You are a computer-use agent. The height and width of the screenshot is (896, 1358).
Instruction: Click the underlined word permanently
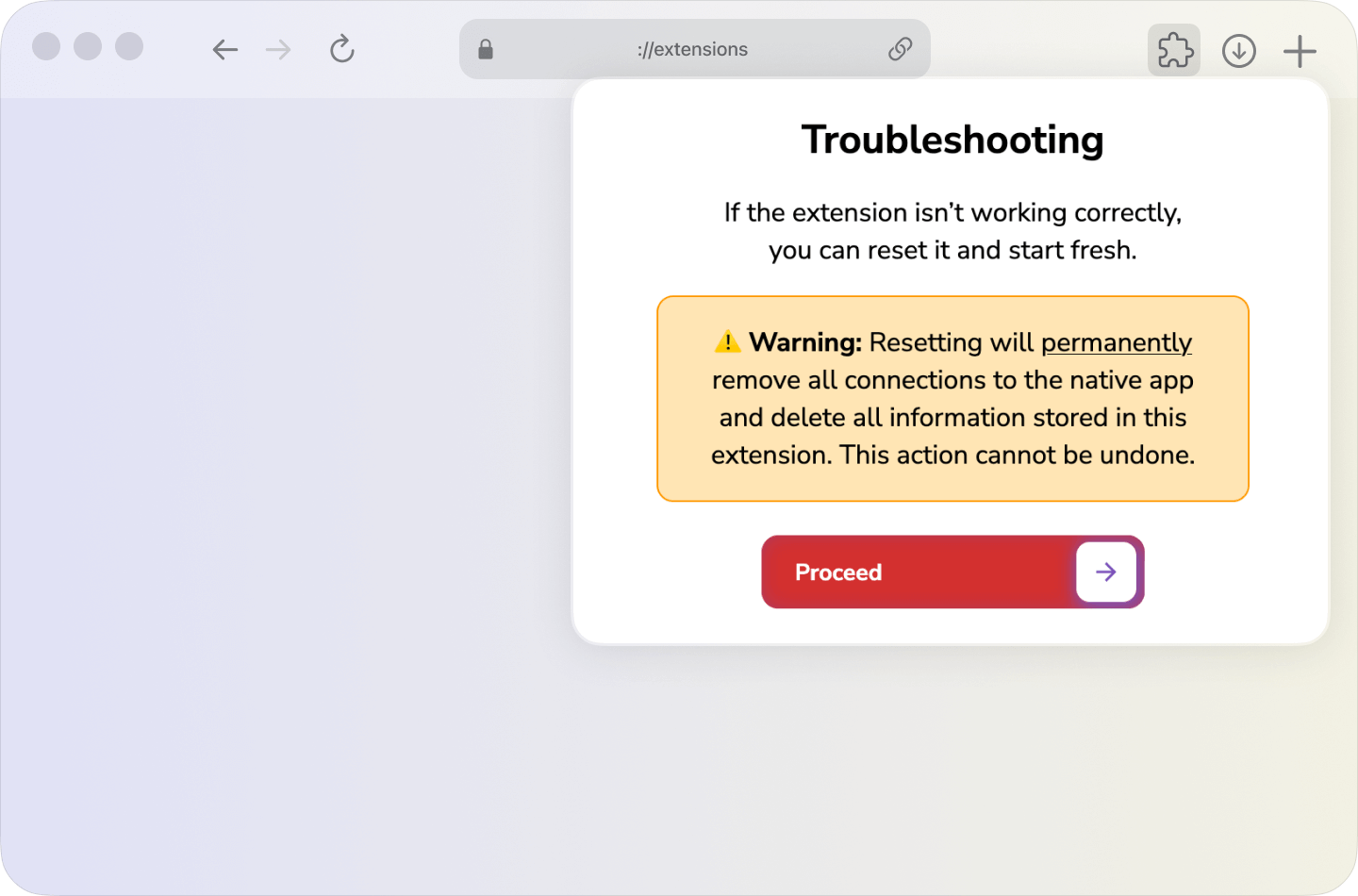click(x=1117, y=342)
